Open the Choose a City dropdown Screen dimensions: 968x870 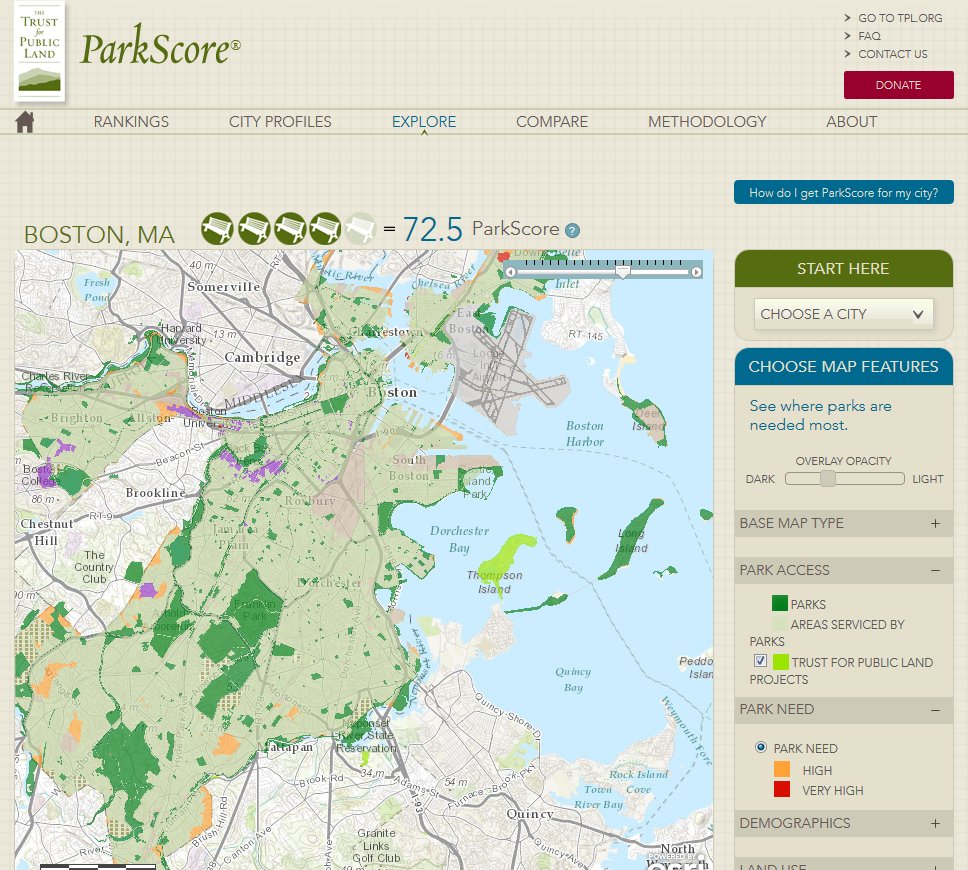843,314
